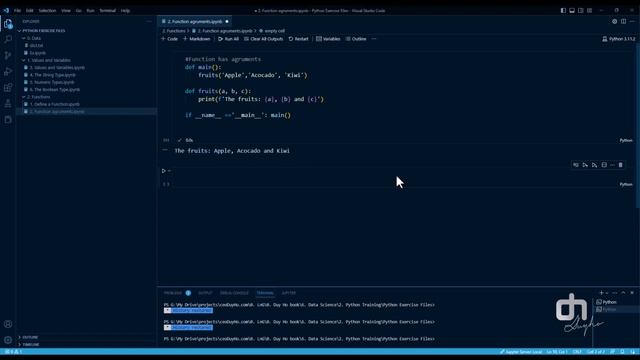Open 4. The String Type notebook file
This screenshot has height=360, width=640.
click(53, 75)
